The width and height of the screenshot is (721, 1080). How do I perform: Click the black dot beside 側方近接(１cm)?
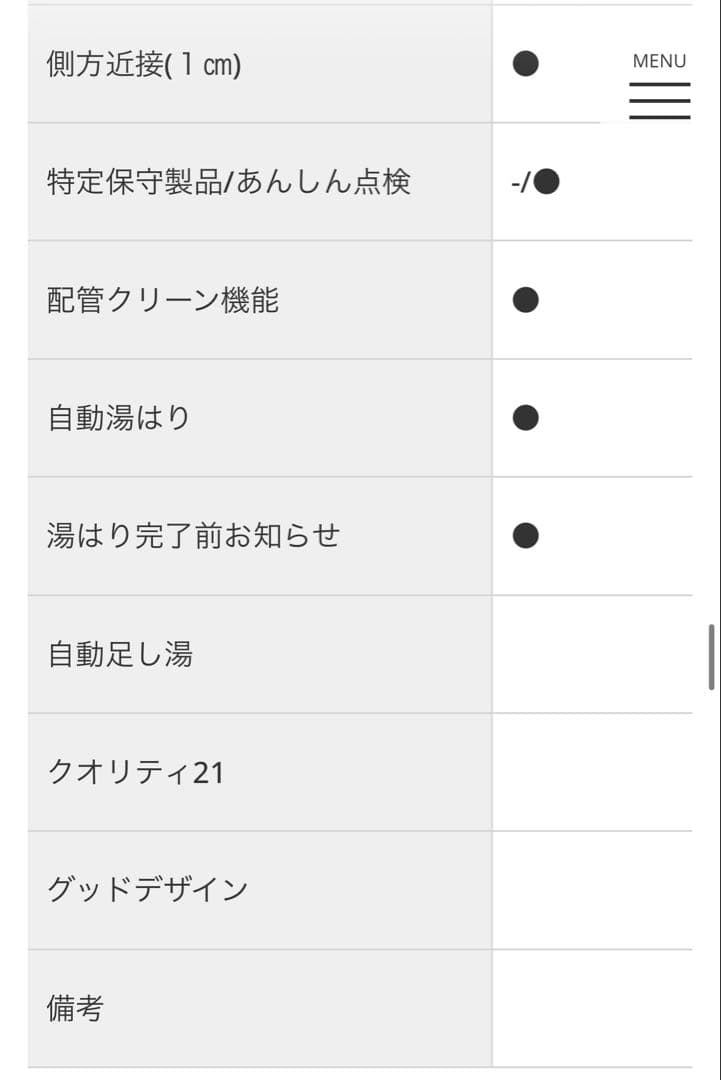coord(524,63)
